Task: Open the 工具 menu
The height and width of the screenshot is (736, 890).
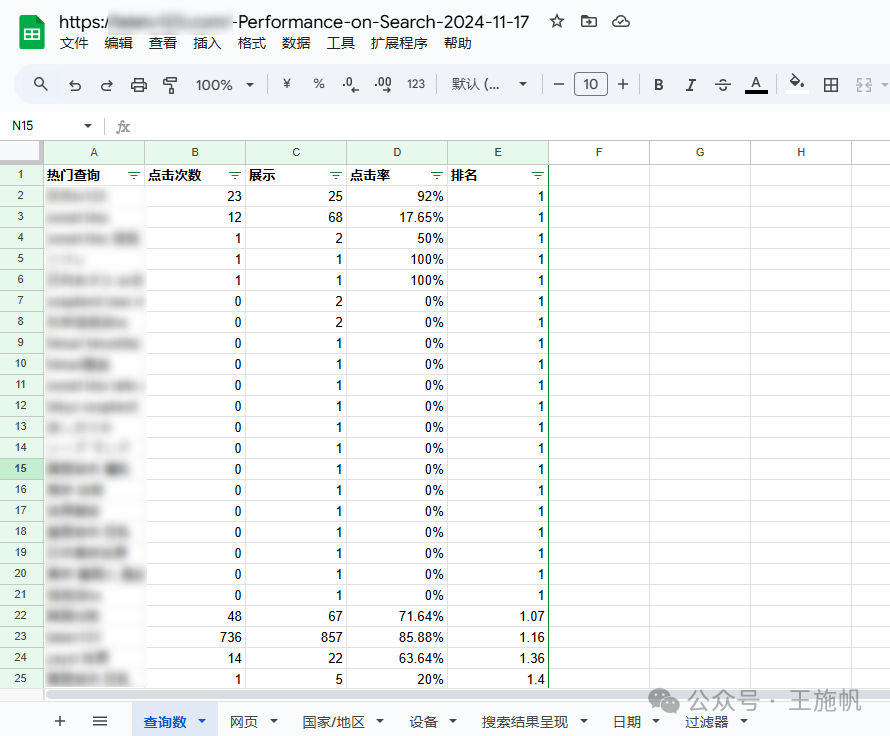Action: pos(340,44)
